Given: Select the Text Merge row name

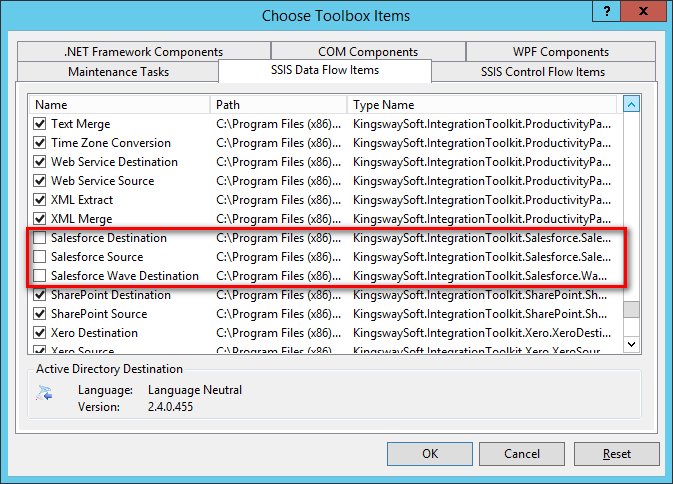Looking at the screenshot, I should point(81,124).
